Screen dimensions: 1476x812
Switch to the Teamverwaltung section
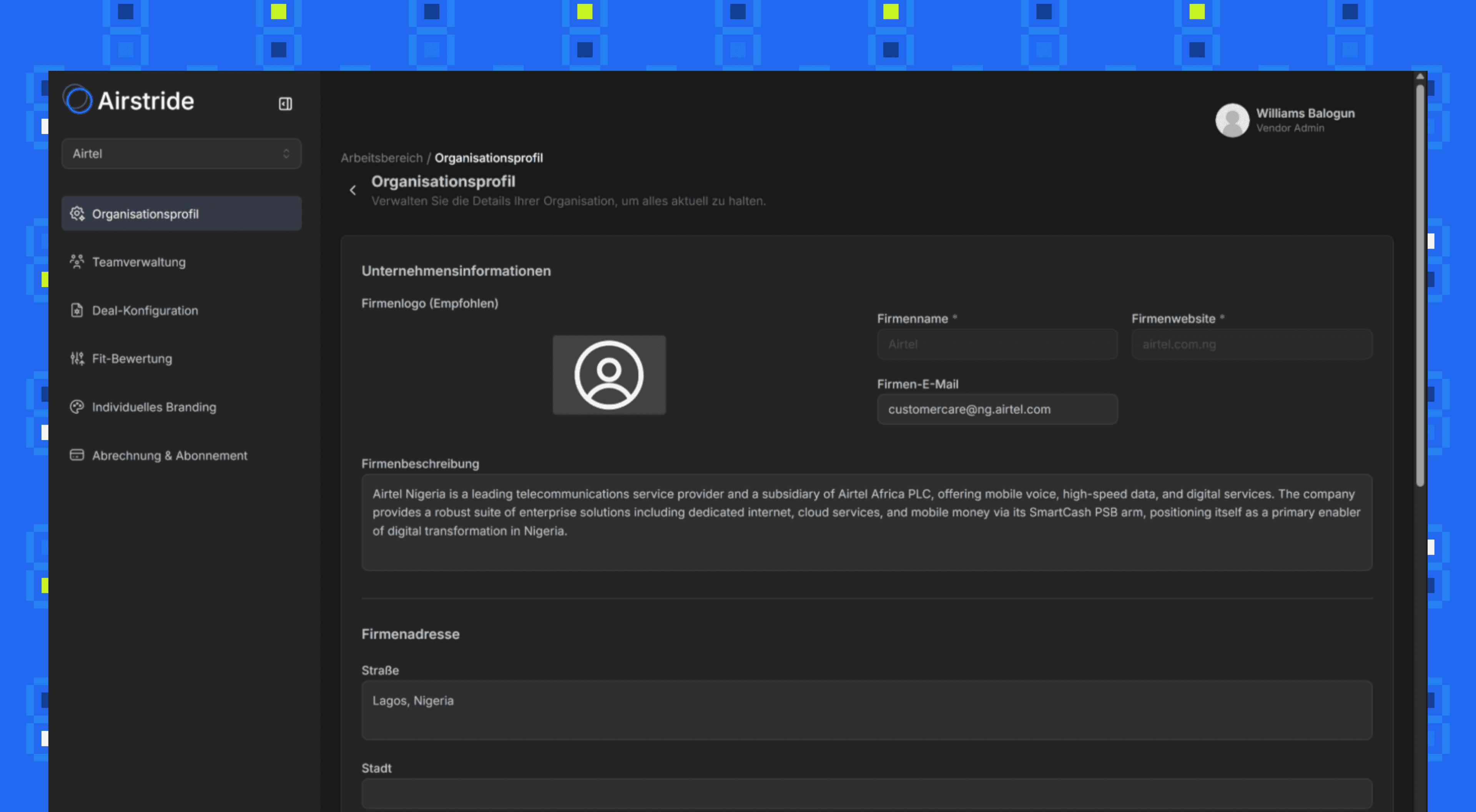(x=139, y=262)
